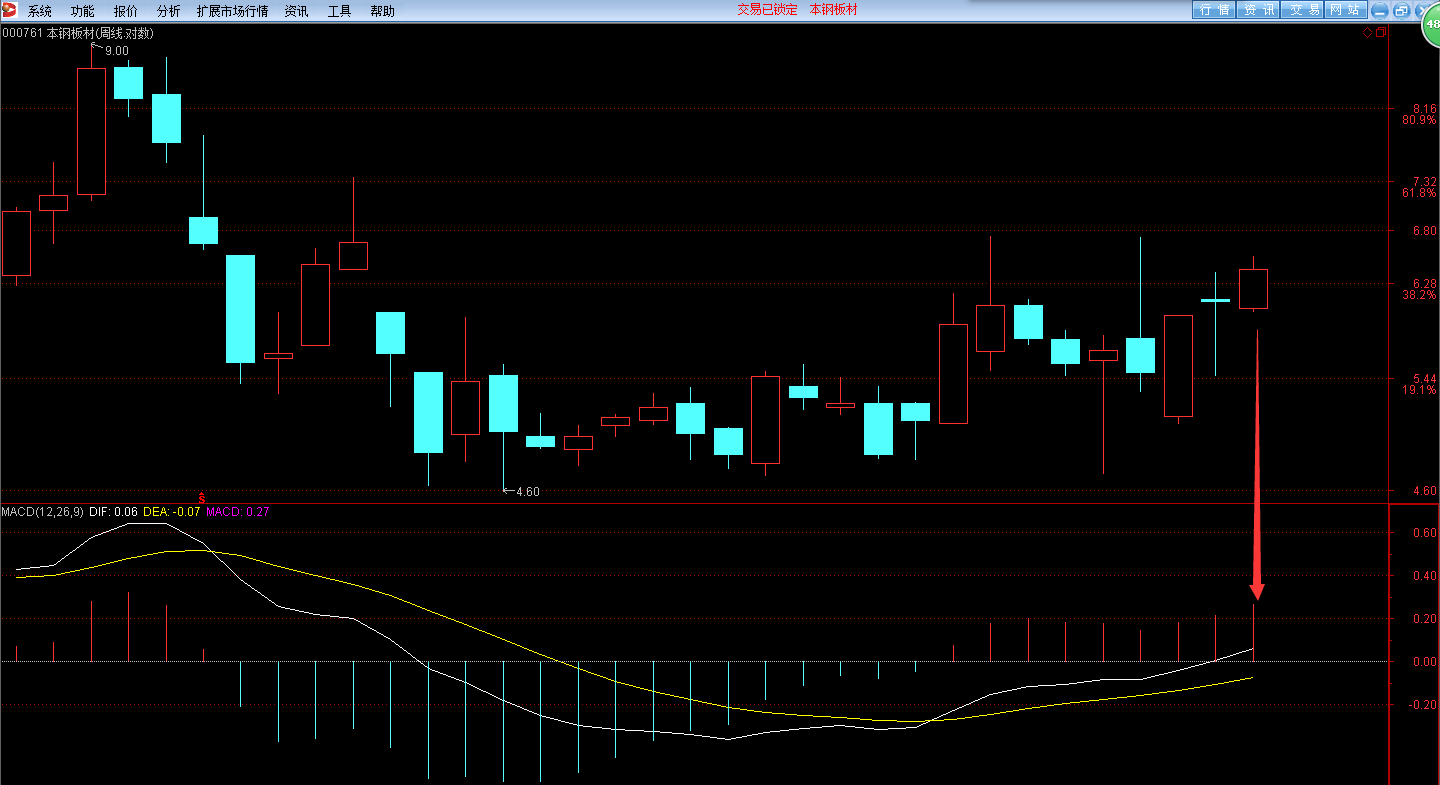Click the red app logo icon

click(10, 10)
